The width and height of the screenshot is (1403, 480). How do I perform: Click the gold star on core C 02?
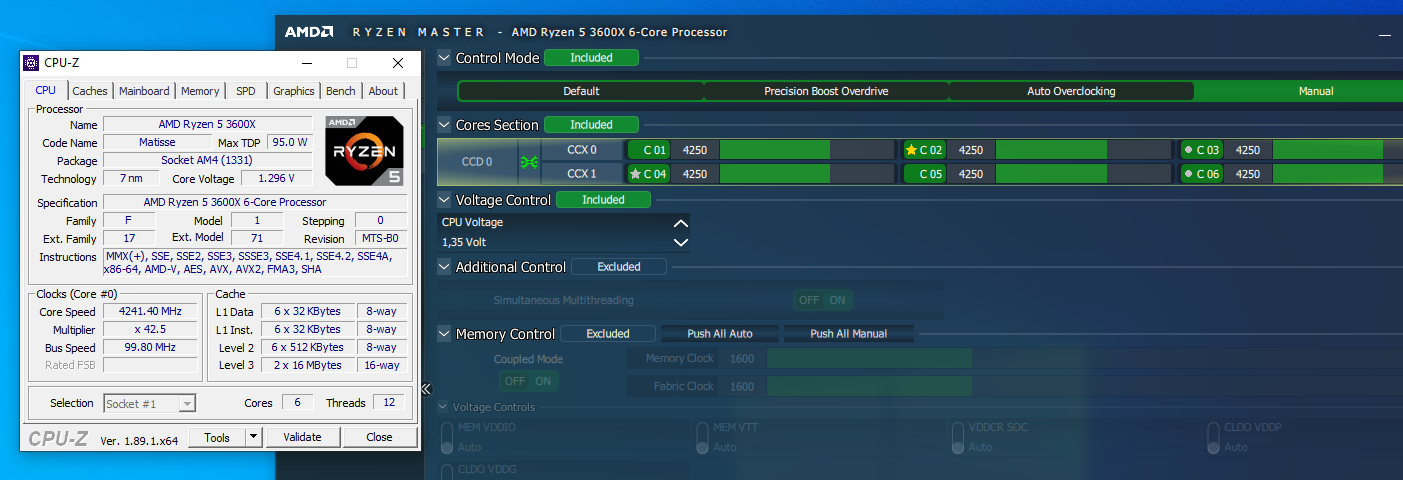coord(911,150)
